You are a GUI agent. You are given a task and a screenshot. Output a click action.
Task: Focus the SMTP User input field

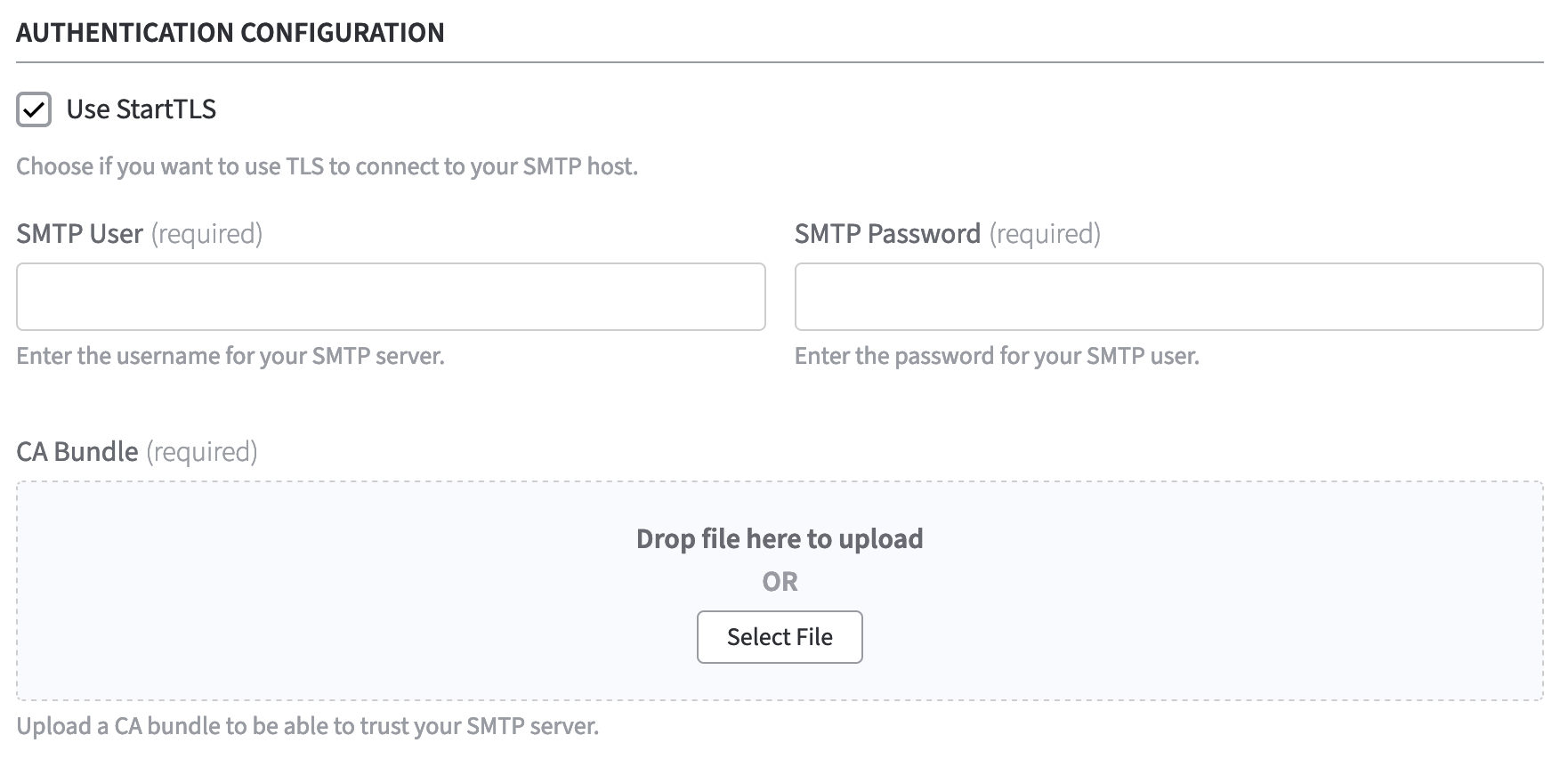pos(391,296)
